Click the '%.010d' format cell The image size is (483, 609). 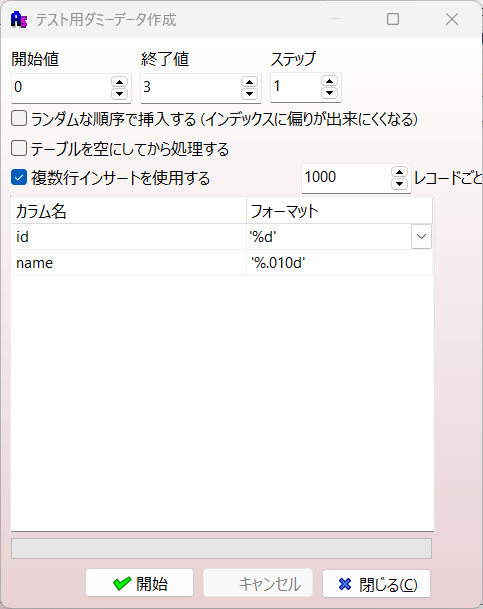339,263
